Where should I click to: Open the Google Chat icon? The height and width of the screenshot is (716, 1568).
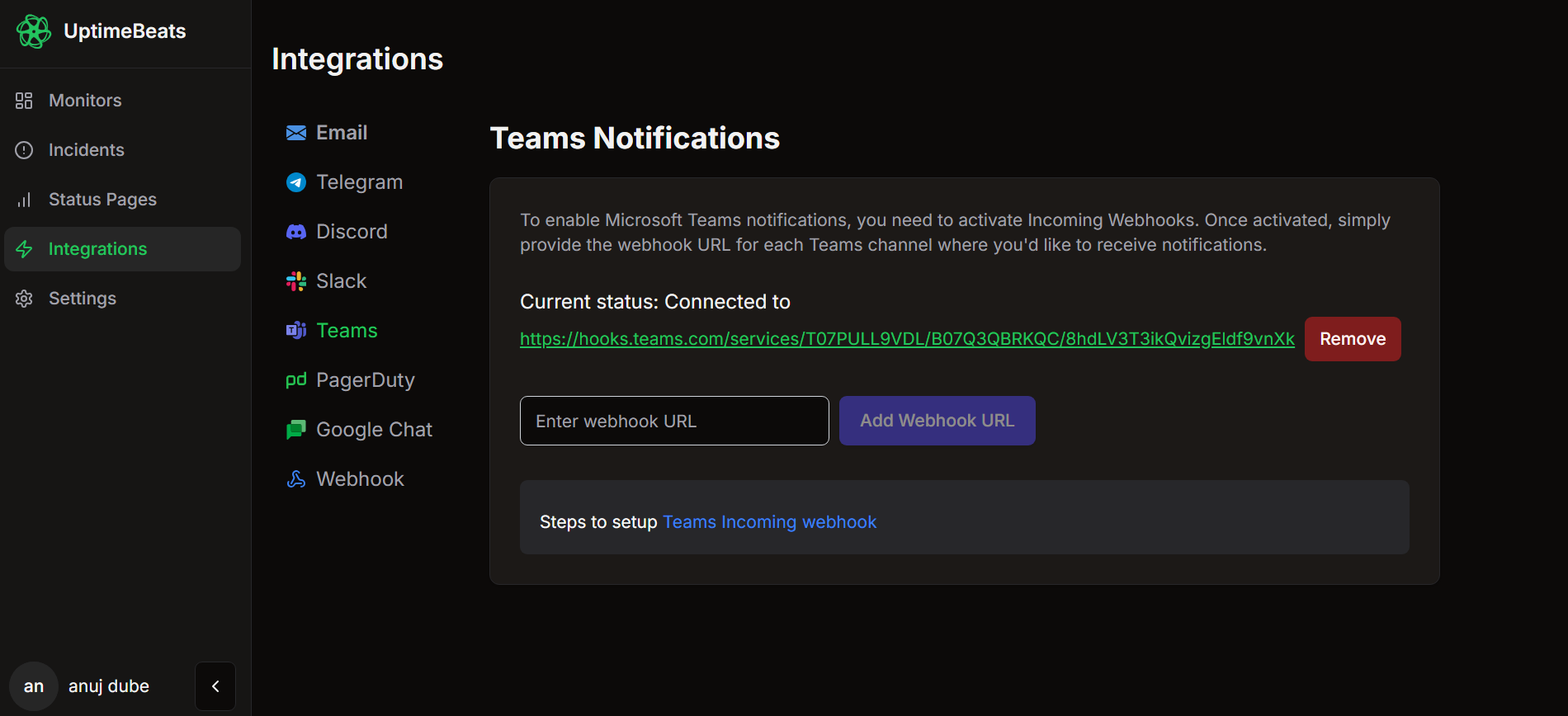click(296, 430)
